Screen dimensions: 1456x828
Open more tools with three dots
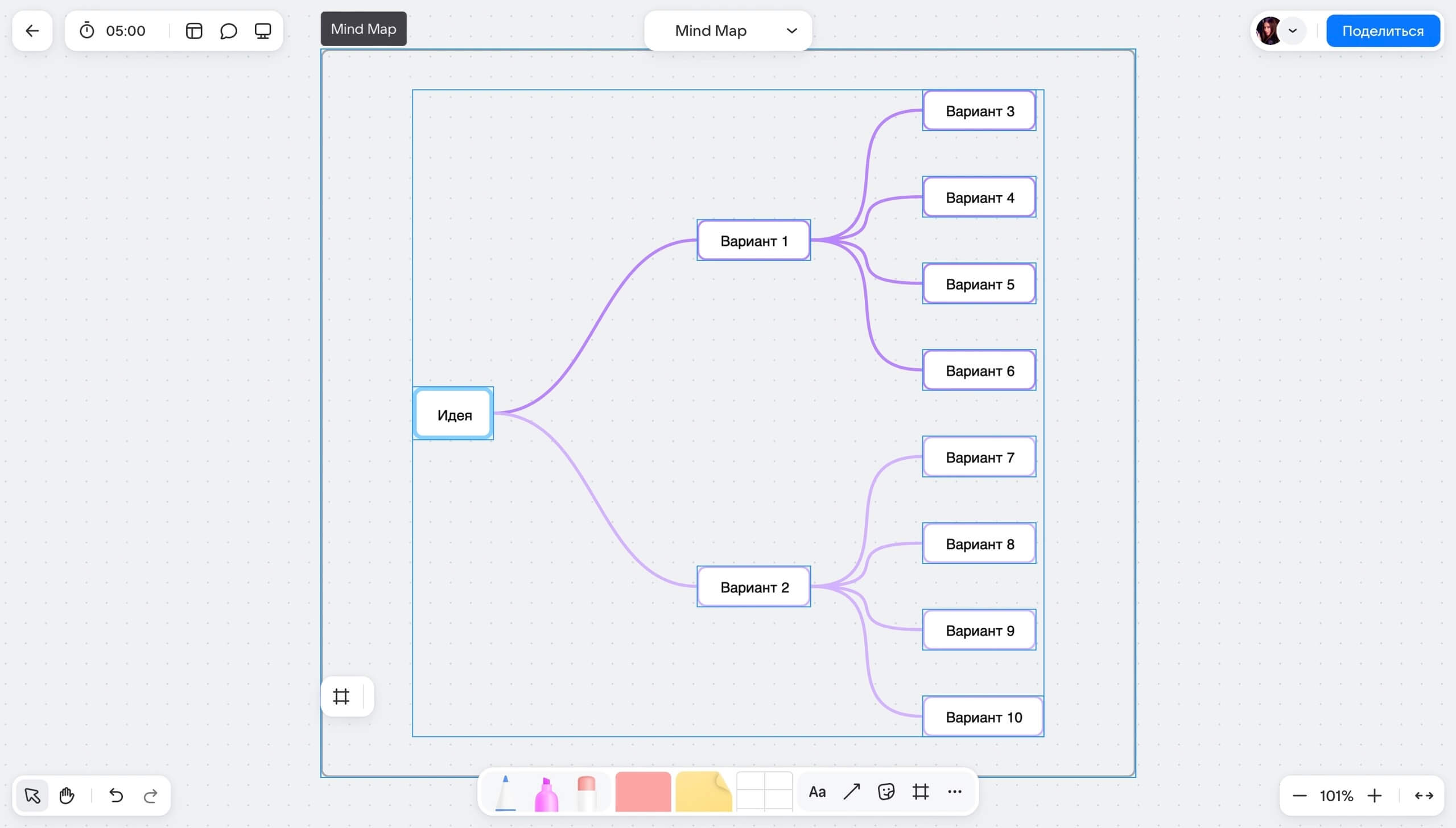pos(955,792)
